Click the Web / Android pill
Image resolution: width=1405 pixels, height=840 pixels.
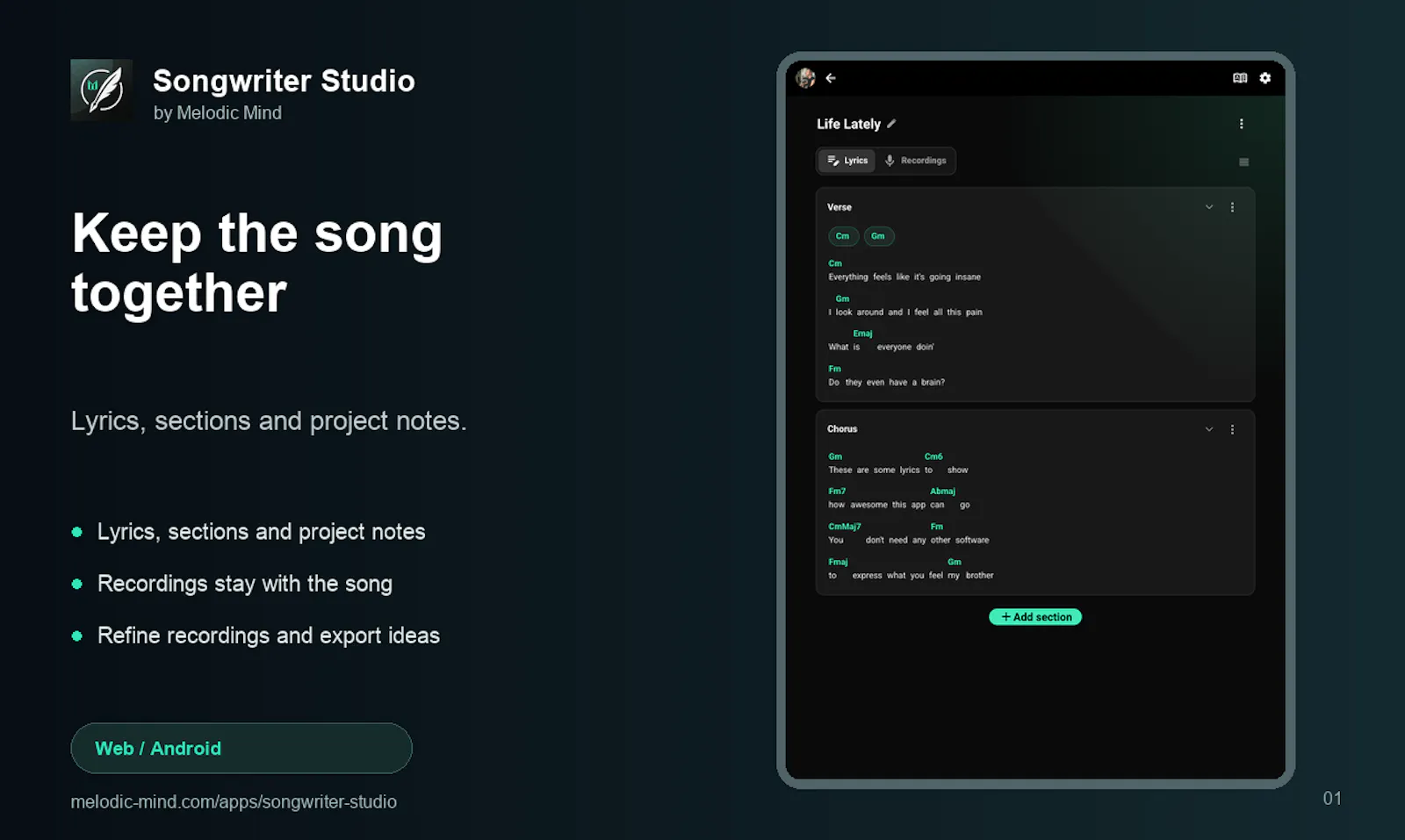tap(241, 749)
